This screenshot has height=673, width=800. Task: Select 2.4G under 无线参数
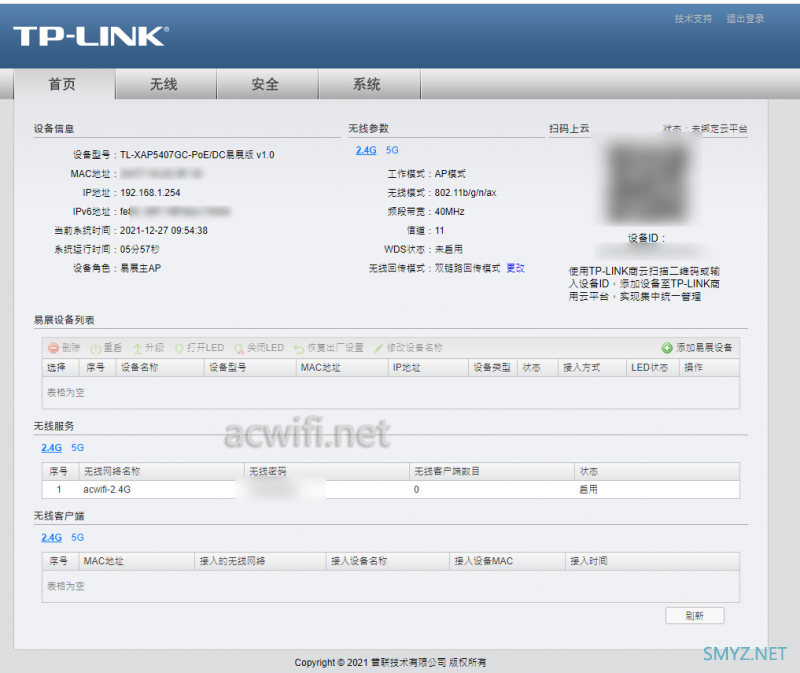click(x=366, y=150)
